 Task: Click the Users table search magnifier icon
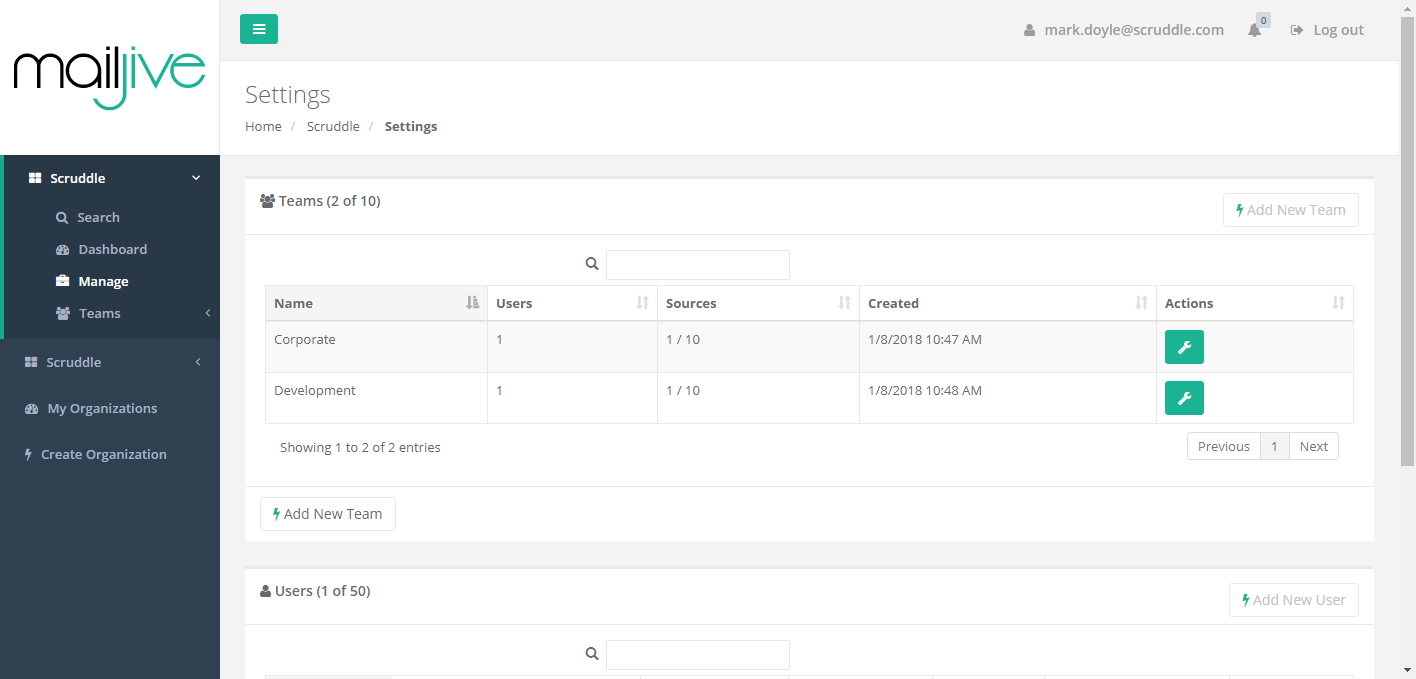coord(592,654)
